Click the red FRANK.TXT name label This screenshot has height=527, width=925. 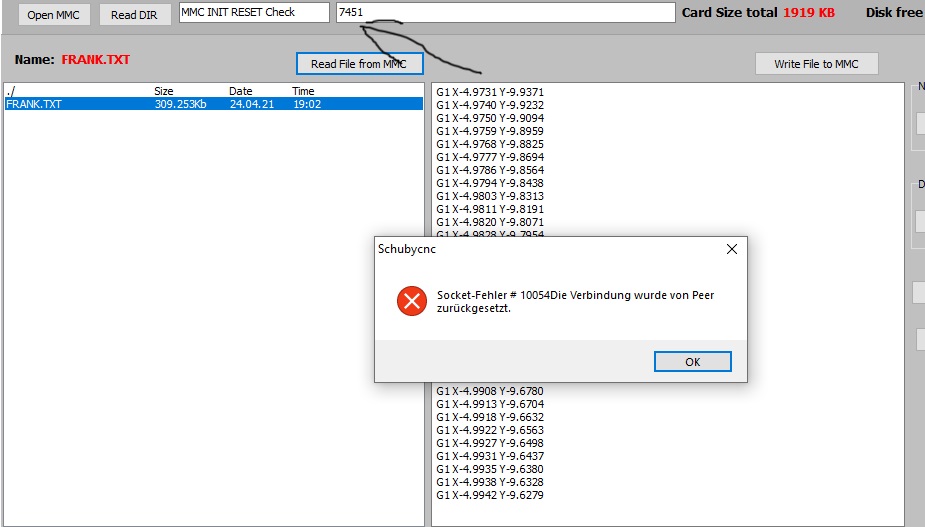[x=96, y=60]
